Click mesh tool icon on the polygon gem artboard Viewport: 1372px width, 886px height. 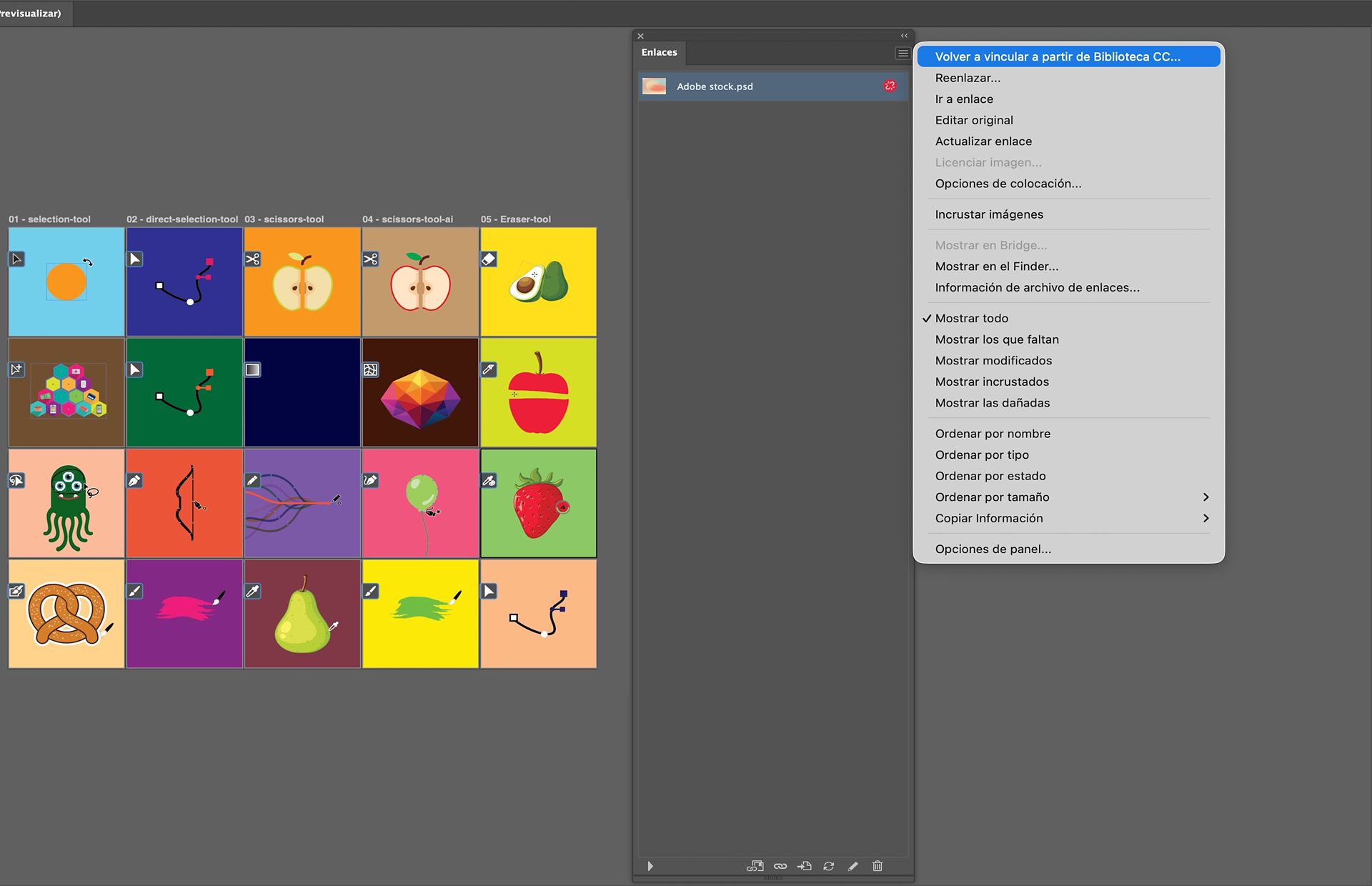coord(371,369)
